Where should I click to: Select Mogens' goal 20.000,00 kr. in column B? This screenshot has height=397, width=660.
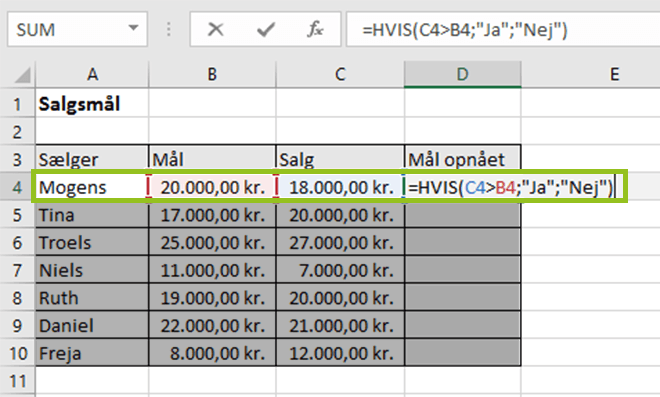[x=212, y=187]
